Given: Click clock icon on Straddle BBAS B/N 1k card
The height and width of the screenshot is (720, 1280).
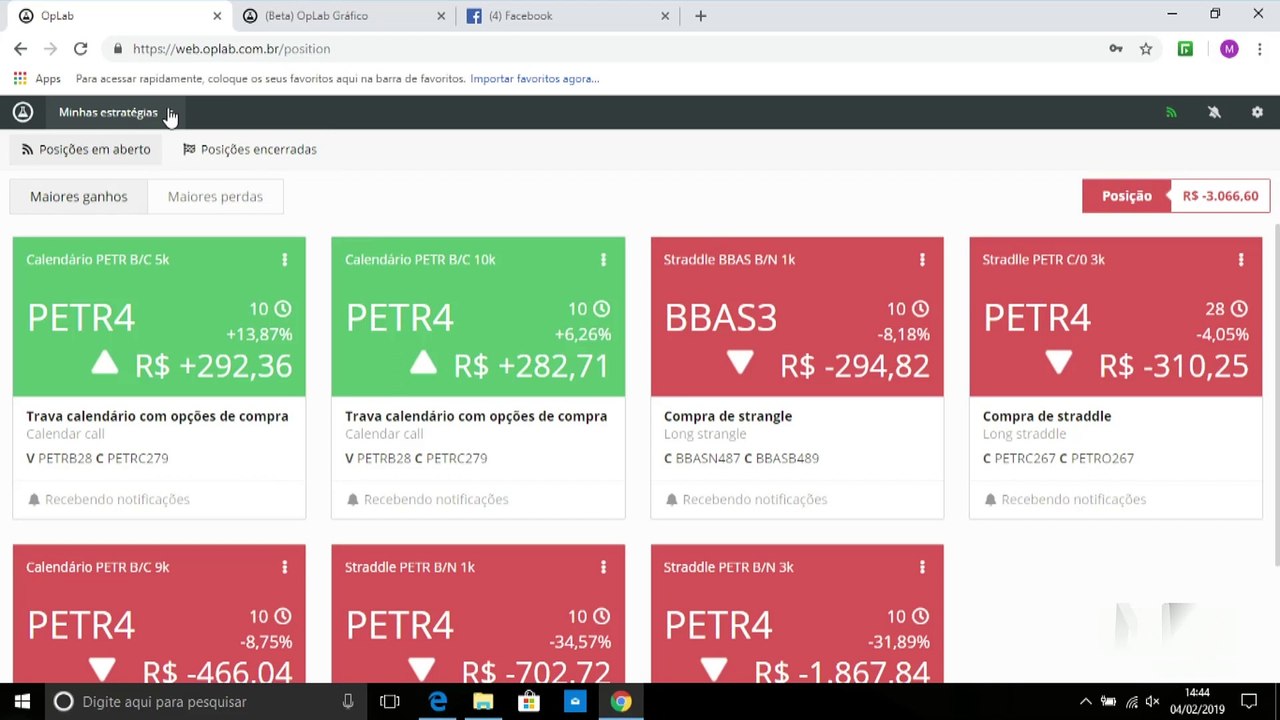Looking at the screenshot, I should point(920,309).
